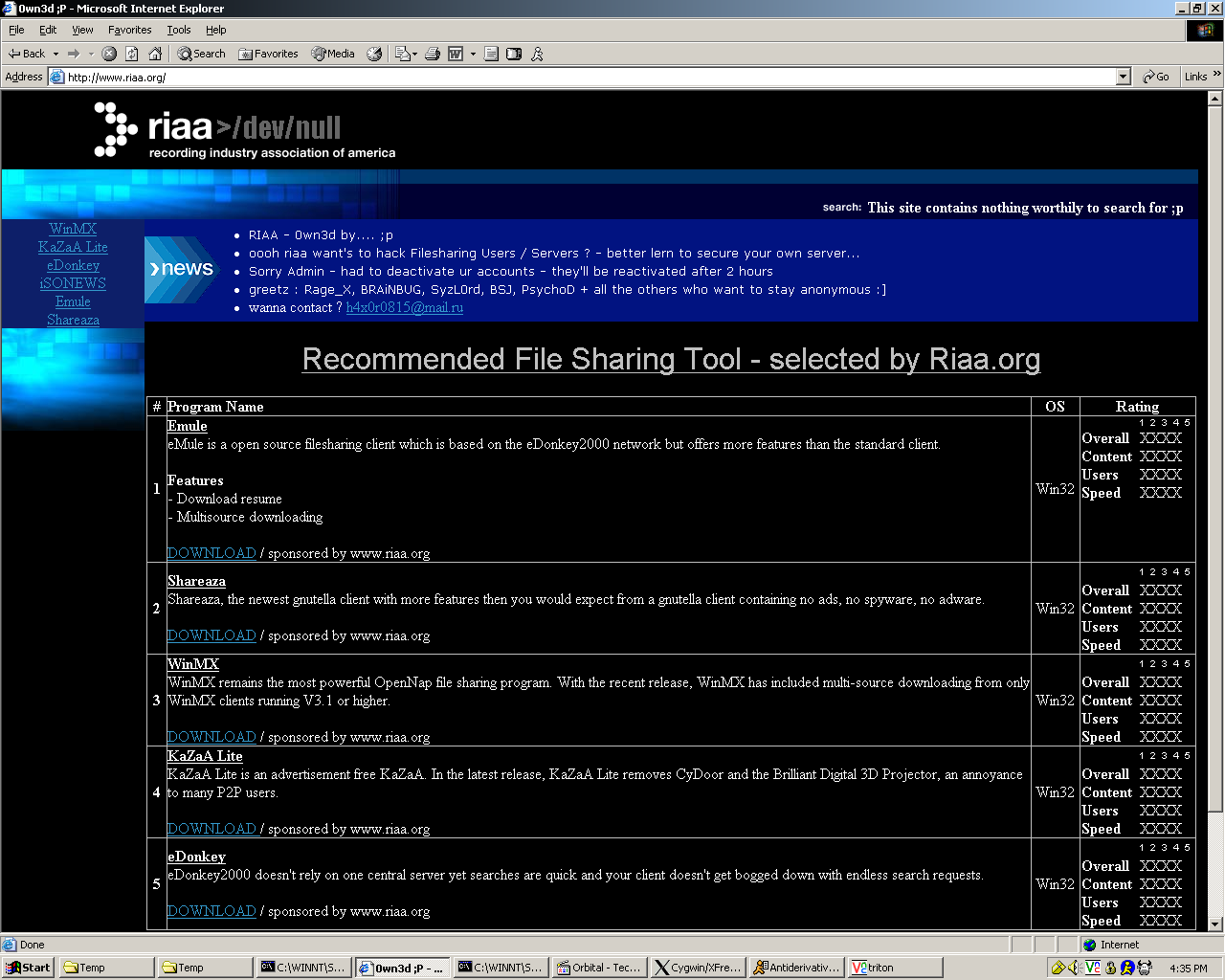Open the Help menu
The height and width of the screenshot is (980, 1225).
216,30
